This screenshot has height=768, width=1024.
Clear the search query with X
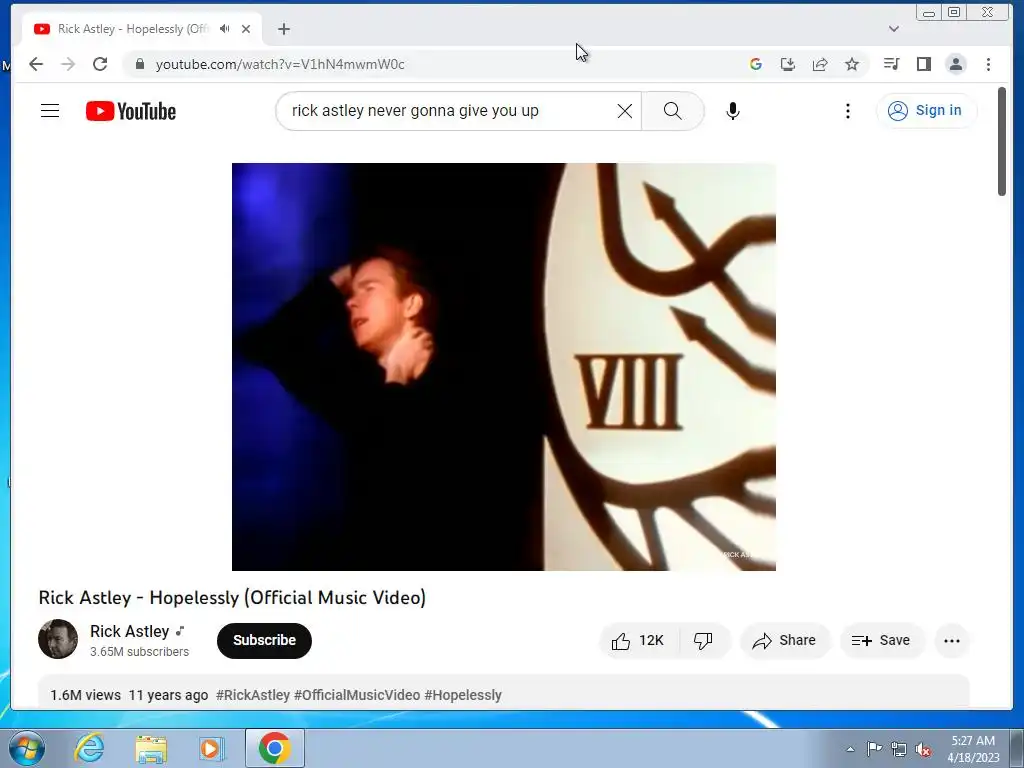(x=625, y=111)
